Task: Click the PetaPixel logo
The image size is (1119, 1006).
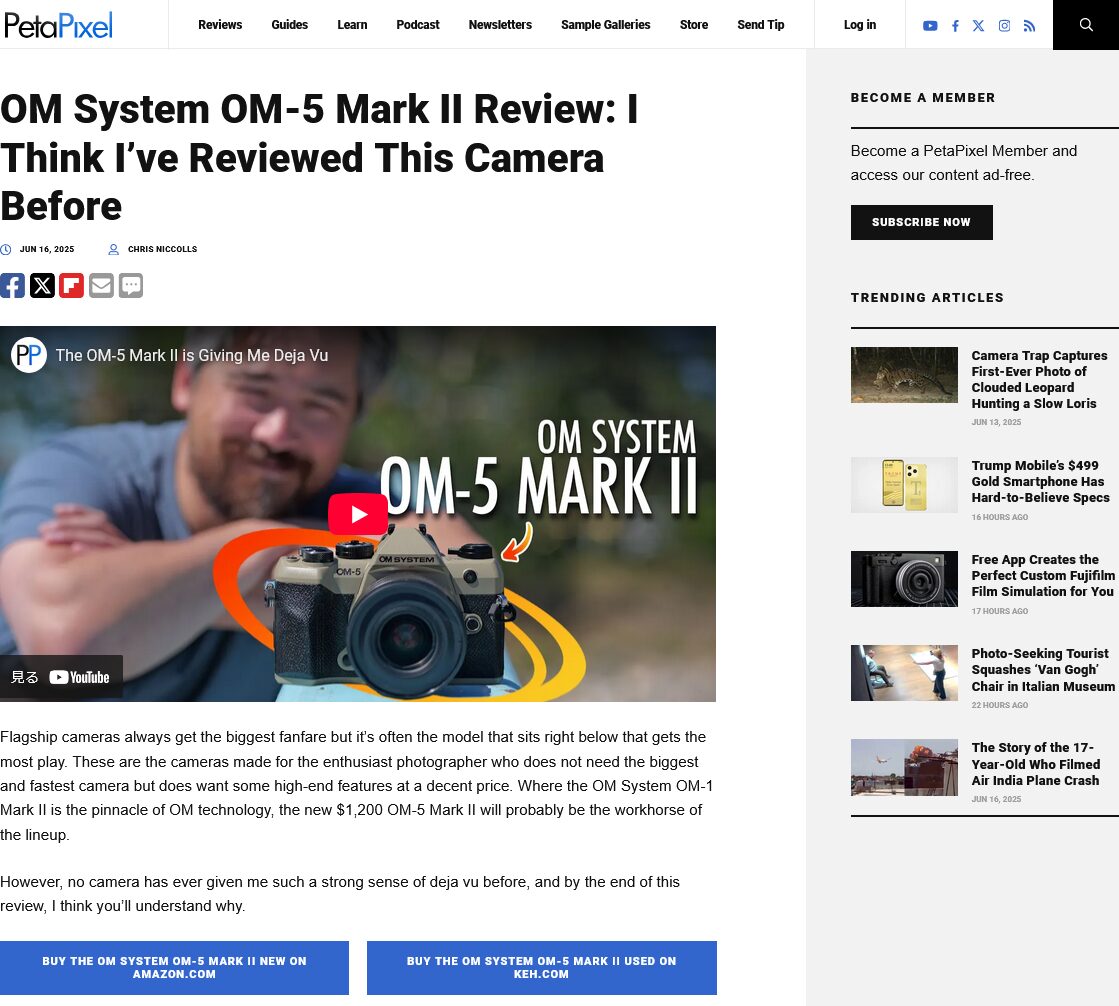Action: [59, 25]
